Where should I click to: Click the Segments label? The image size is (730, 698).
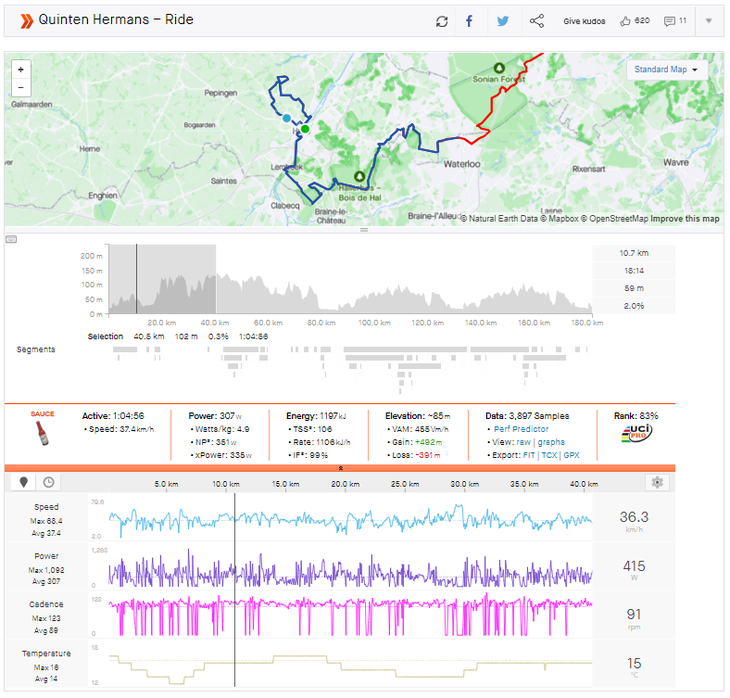36,349
